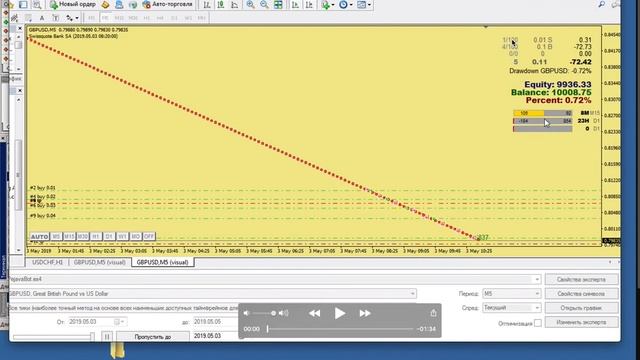Click the Пропустить до button
640x360 pixels.
coord(153,337)
